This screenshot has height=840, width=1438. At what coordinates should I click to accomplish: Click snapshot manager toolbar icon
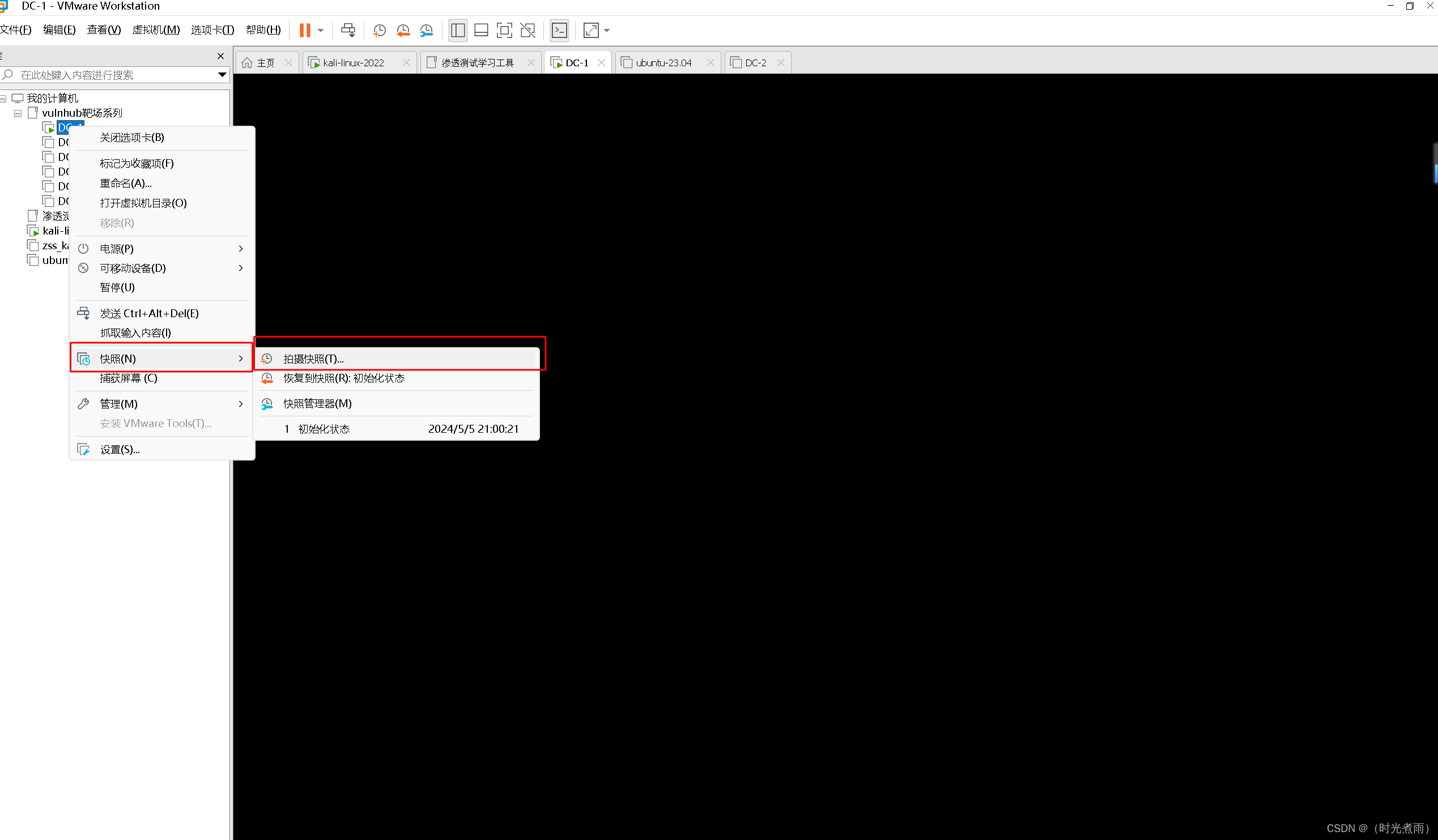pos(426,30)
